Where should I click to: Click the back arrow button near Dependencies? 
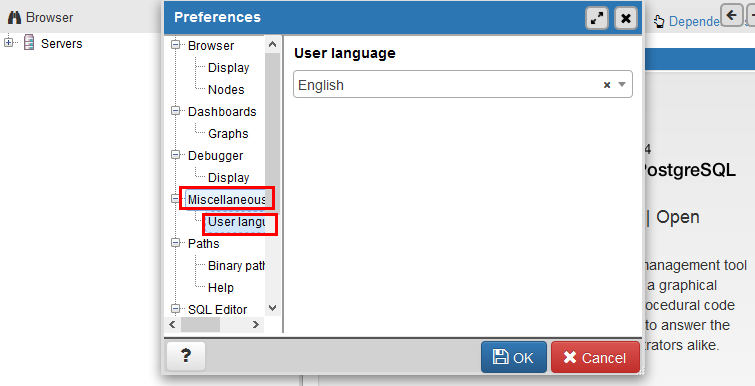tap(731, 15)
